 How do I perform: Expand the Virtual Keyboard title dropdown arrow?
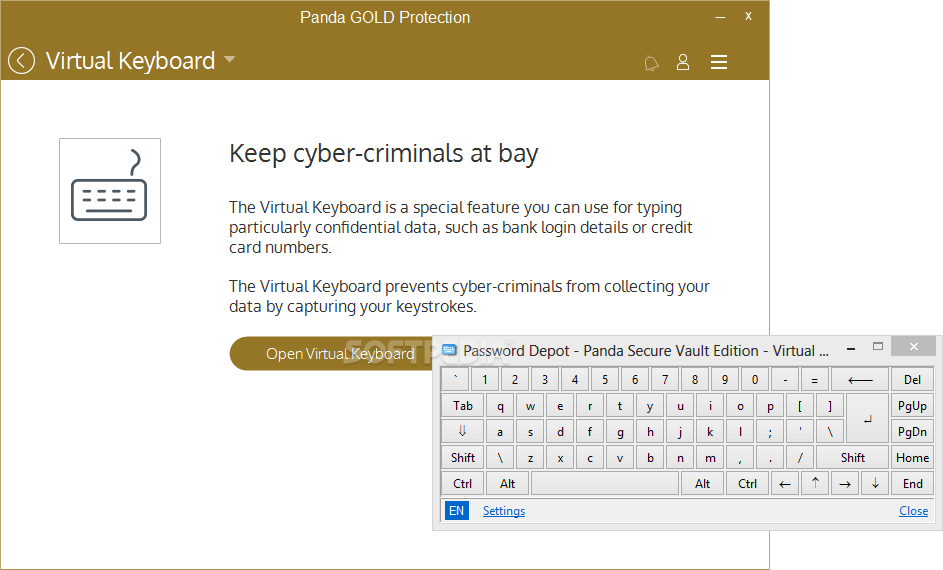pyautogui.click(x=229, y=60)
